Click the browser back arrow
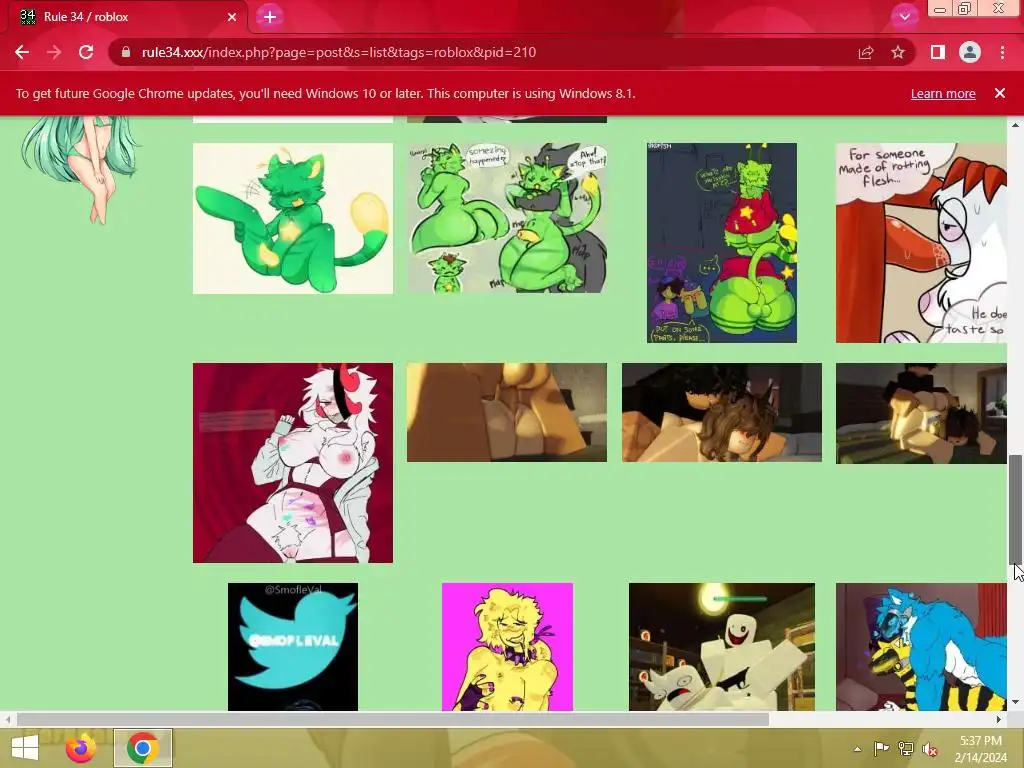Image resolution: width=1024 pixels, height=768 pixels. (x=22, y=52)
